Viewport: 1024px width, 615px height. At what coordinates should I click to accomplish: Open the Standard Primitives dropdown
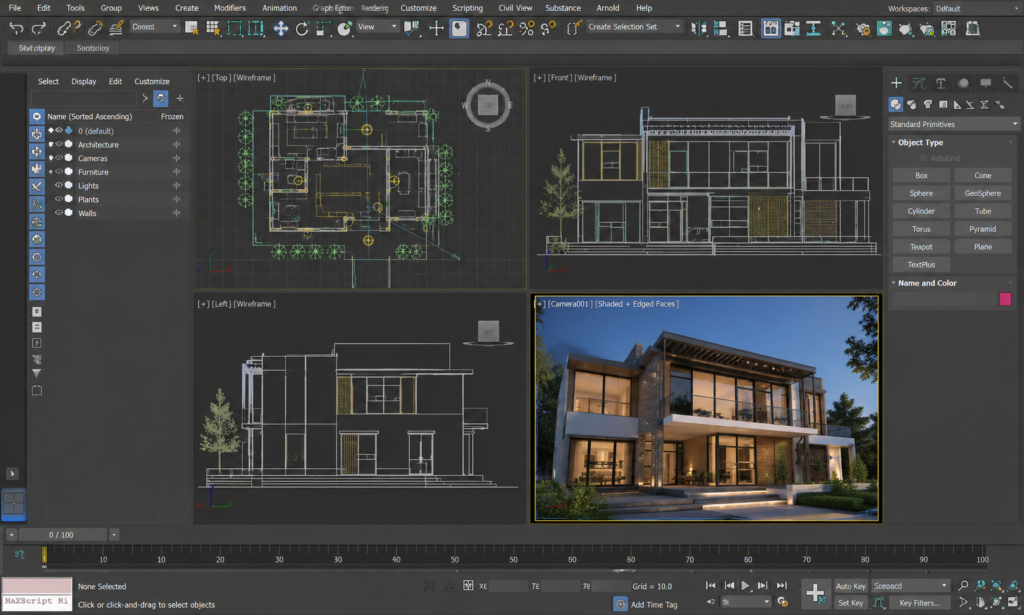tap(953, 124)
